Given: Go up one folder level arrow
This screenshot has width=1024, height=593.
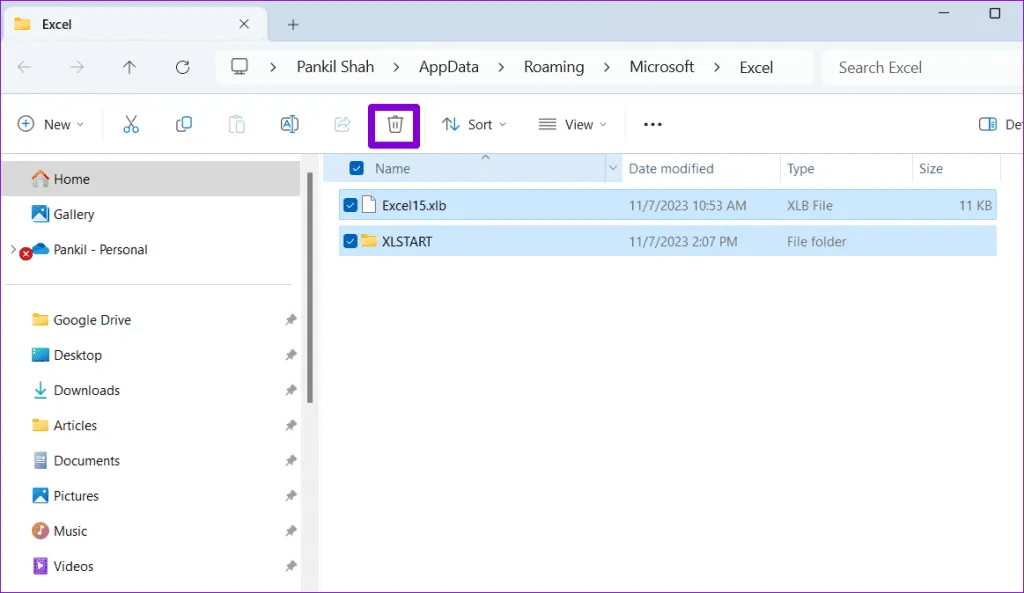Looking at the screenshot, I should [129, 68].
